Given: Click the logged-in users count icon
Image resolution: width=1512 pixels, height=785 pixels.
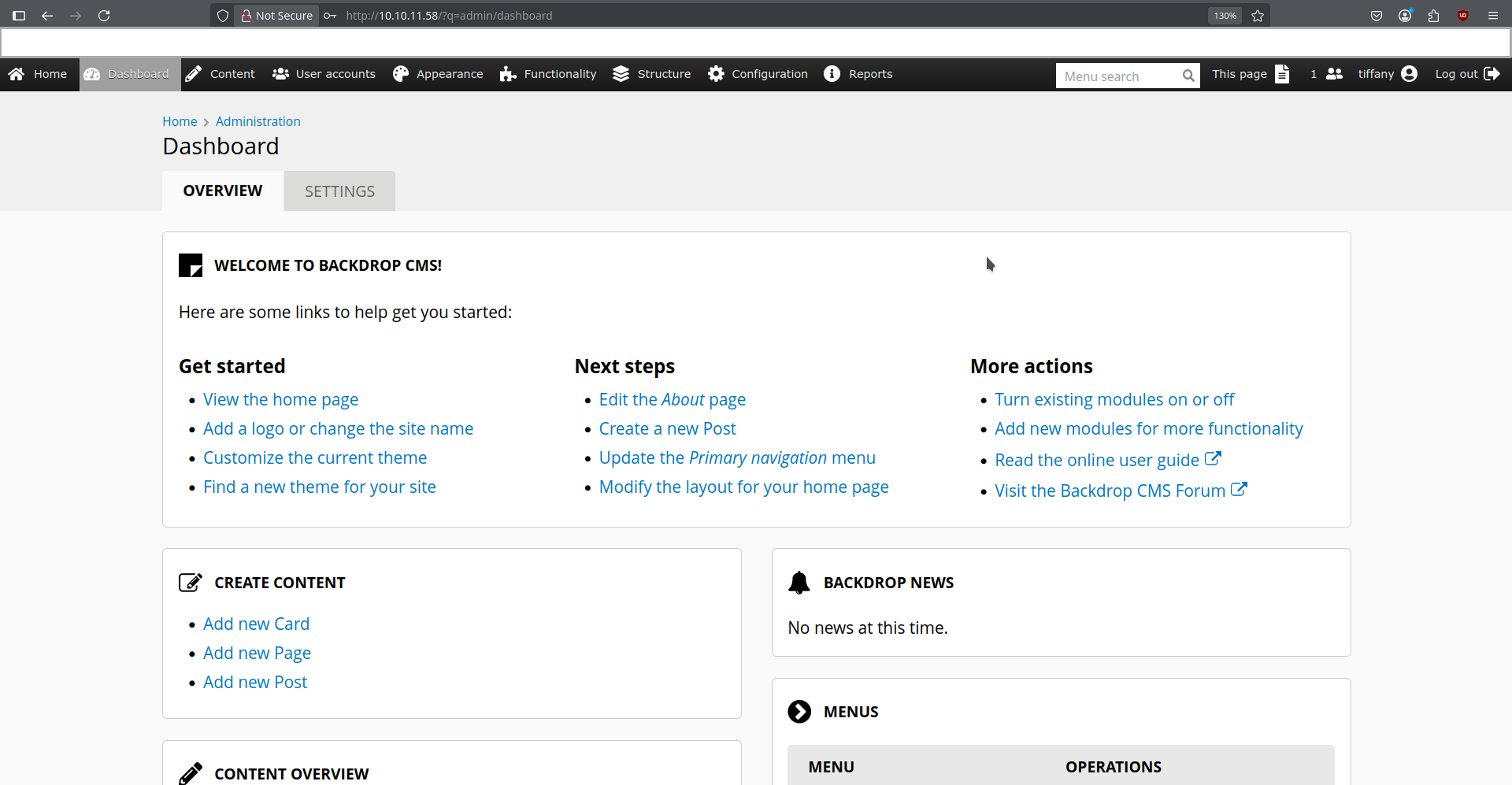Looking at the screenshot, I should [1334, 74].
